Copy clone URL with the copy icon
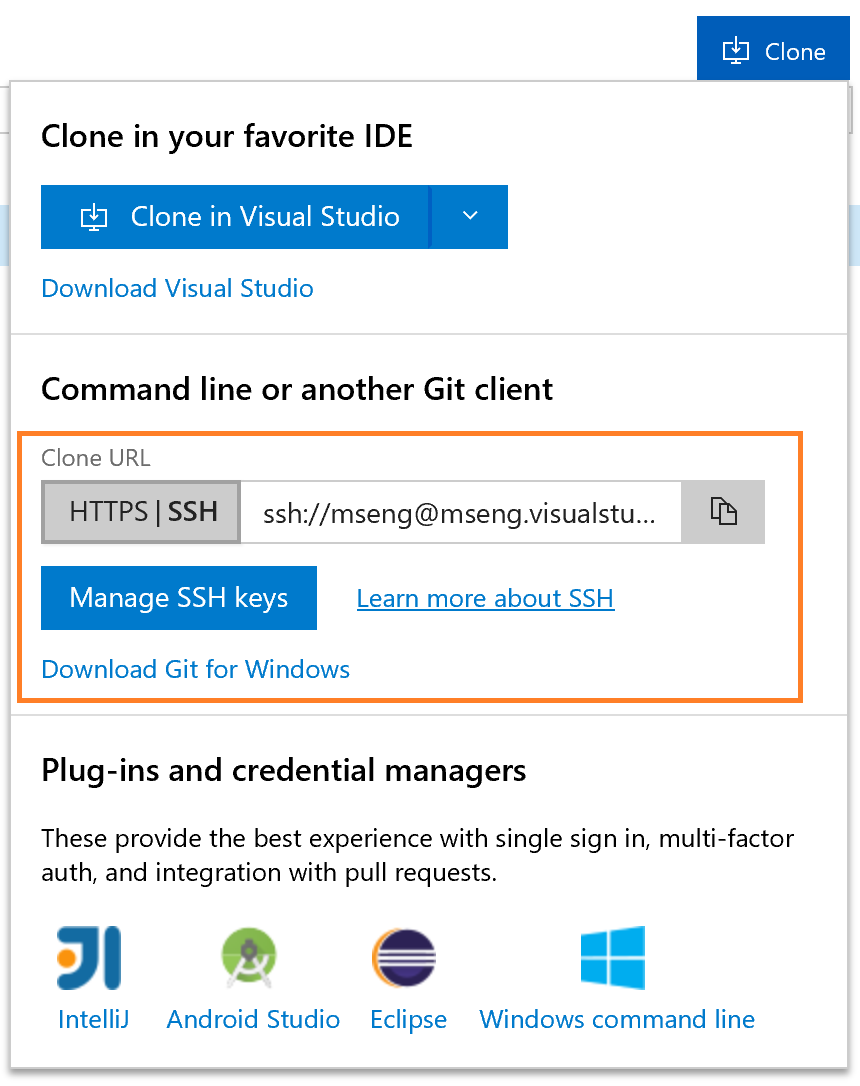 point(723,512)
